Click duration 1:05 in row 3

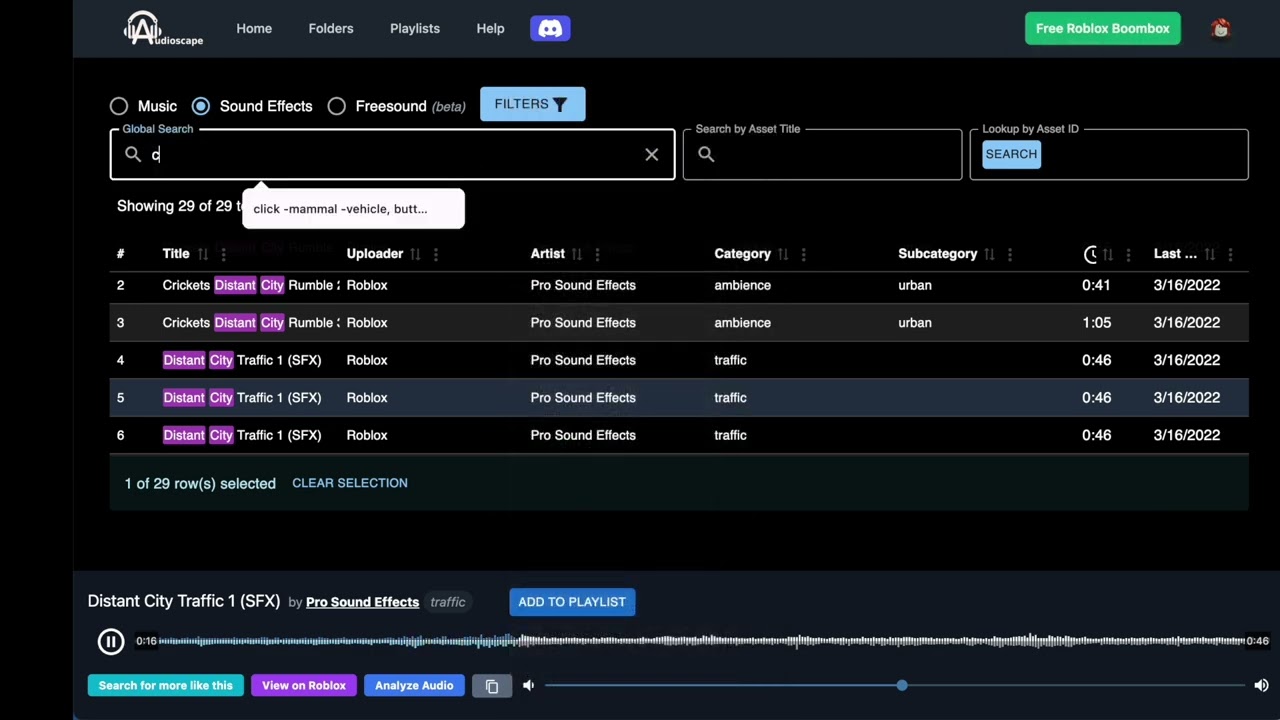pos(1096,323)
